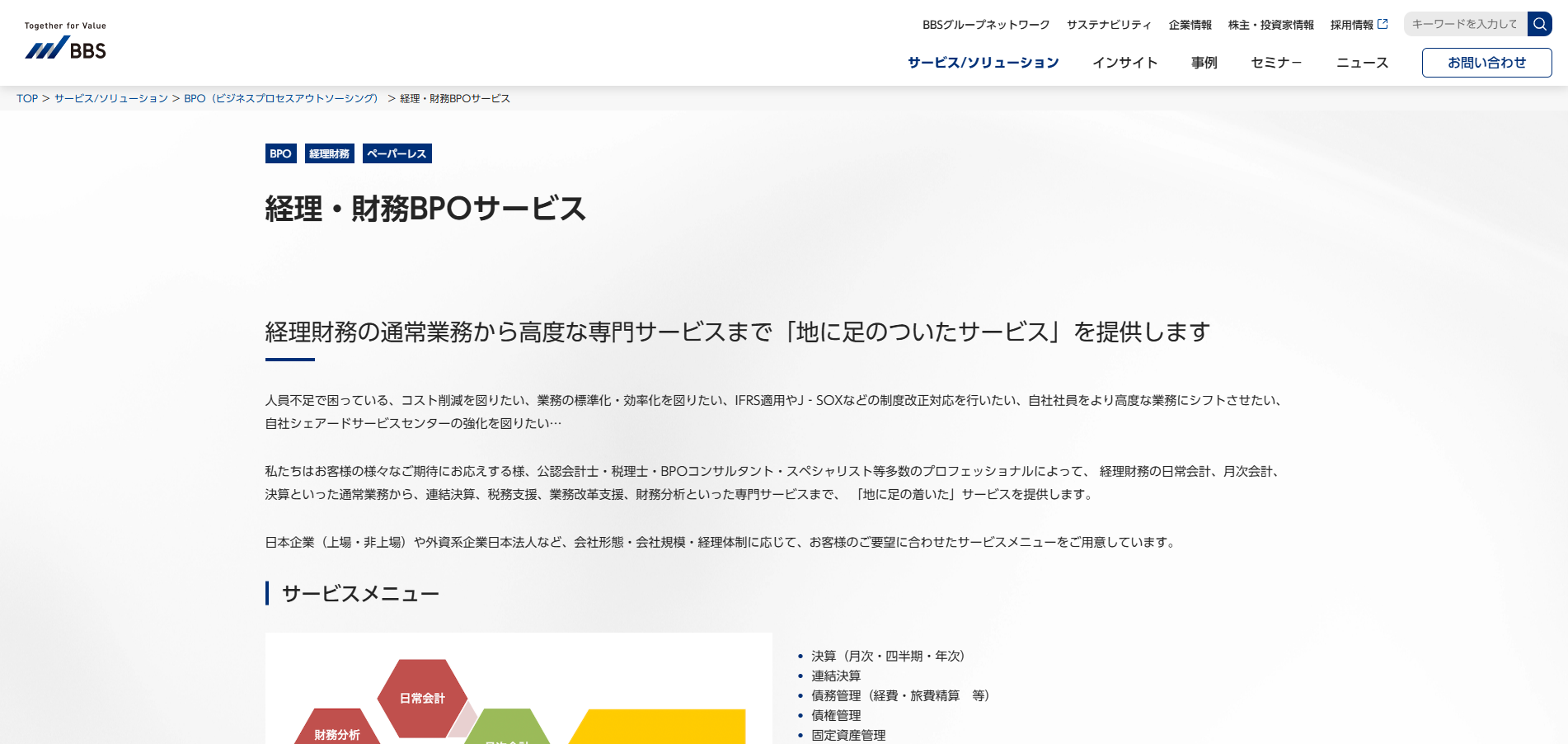The width and height of the screenshot is (1568, 744).
Task: Click the 経理財務 tag
Action: [330, 153]
